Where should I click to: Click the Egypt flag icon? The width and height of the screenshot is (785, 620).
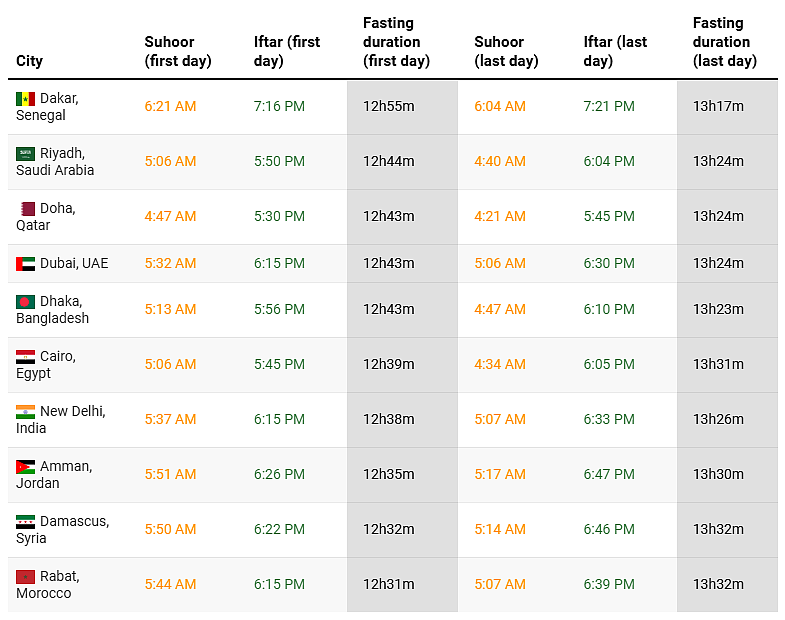[x=26, y=356]
